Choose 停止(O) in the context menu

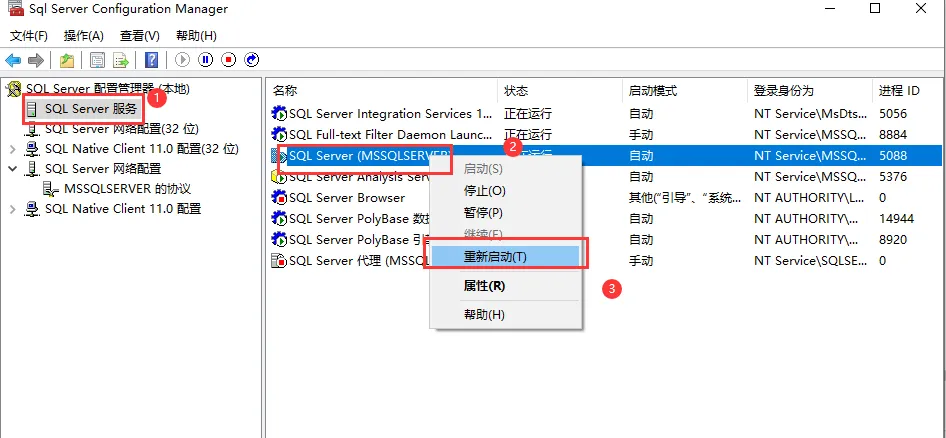pos(485,190)
